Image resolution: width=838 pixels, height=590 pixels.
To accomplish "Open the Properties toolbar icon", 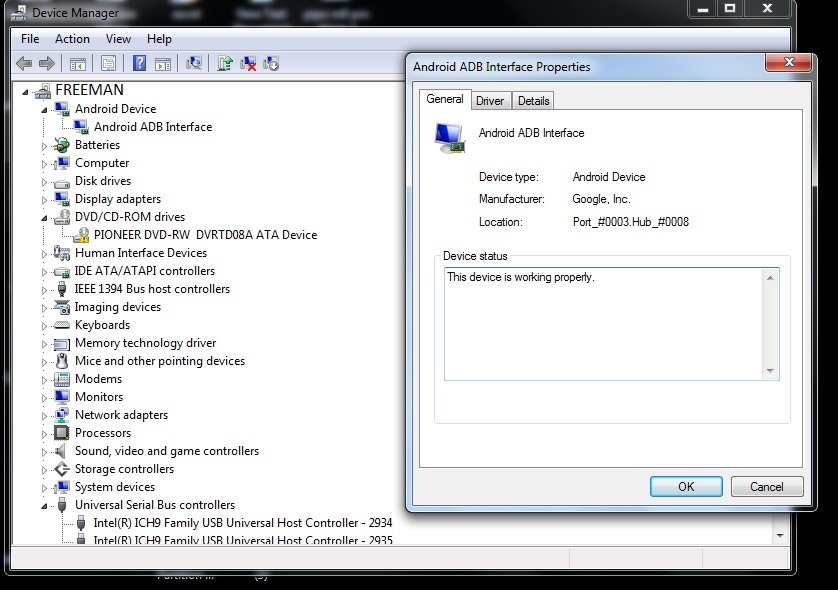I will [108, 64].
